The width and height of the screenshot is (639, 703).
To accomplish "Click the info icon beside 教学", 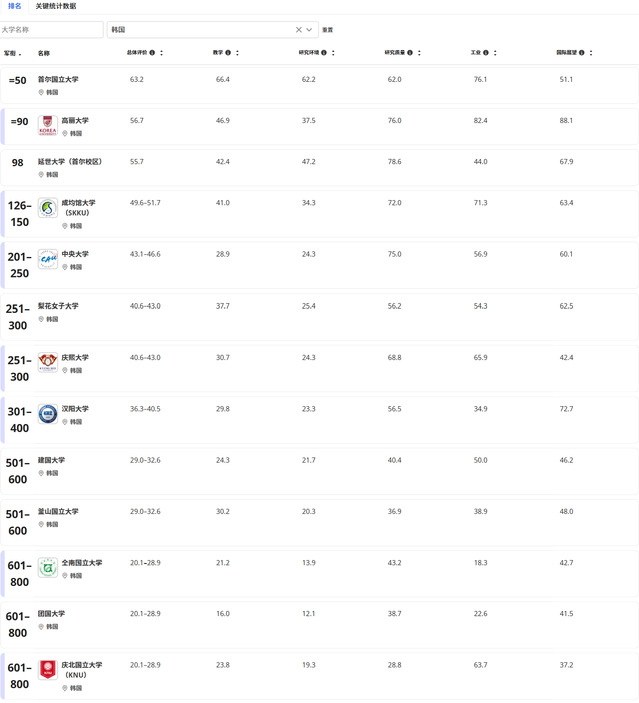I will [x=228, y=53].
